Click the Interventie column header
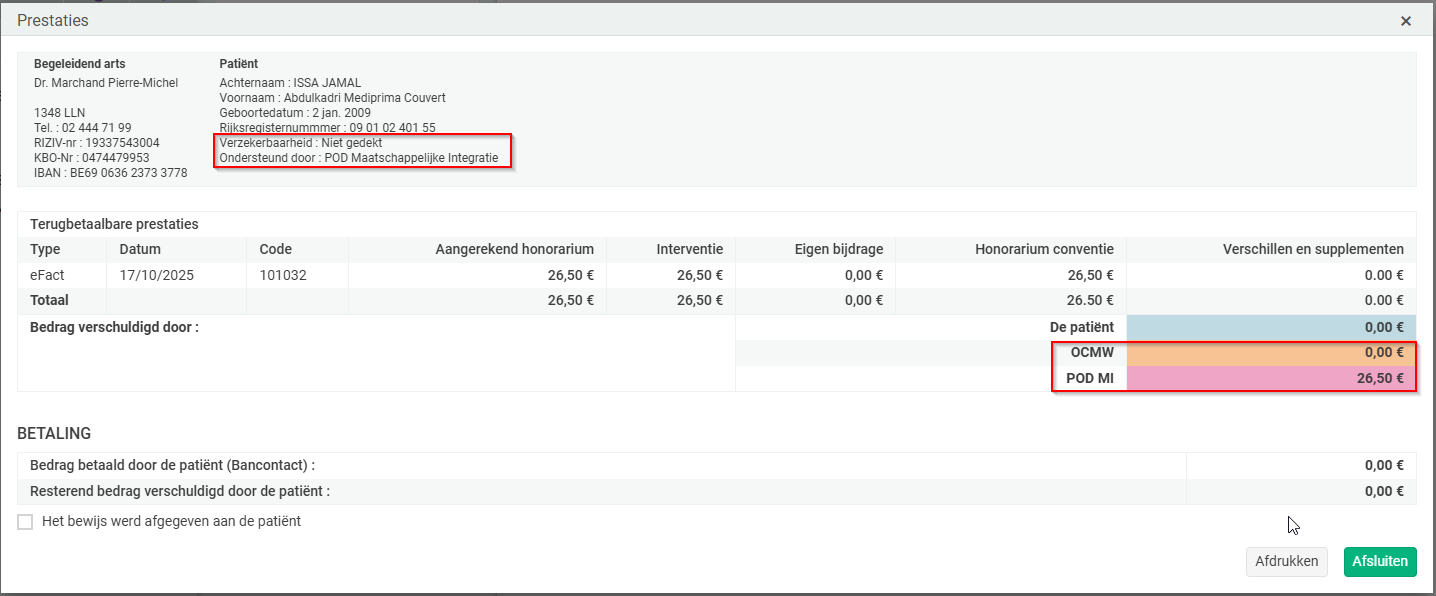The width and height of the screenshot is (1436, 596). click(x=689, y=249)
